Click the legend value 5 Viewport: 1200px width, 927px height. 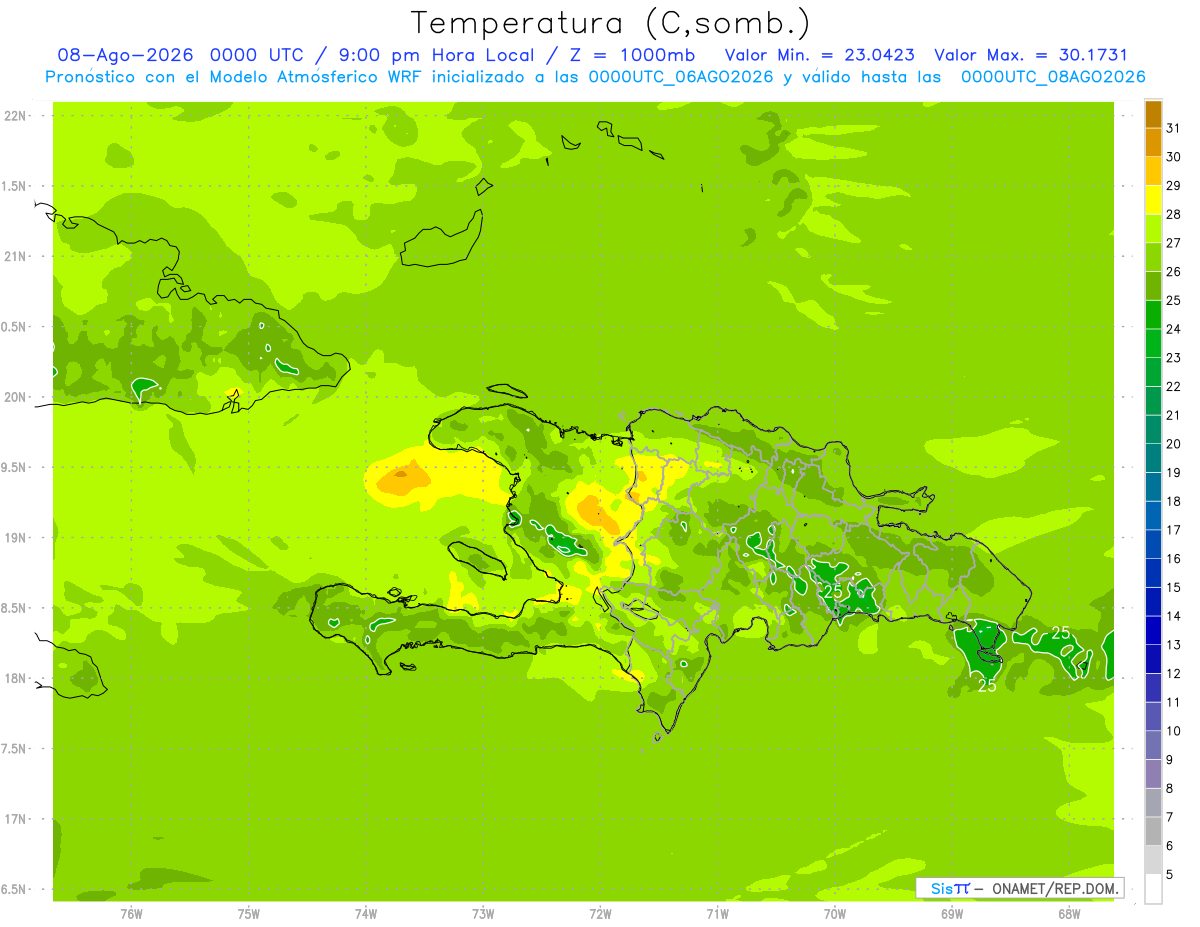pos(1170,875)
